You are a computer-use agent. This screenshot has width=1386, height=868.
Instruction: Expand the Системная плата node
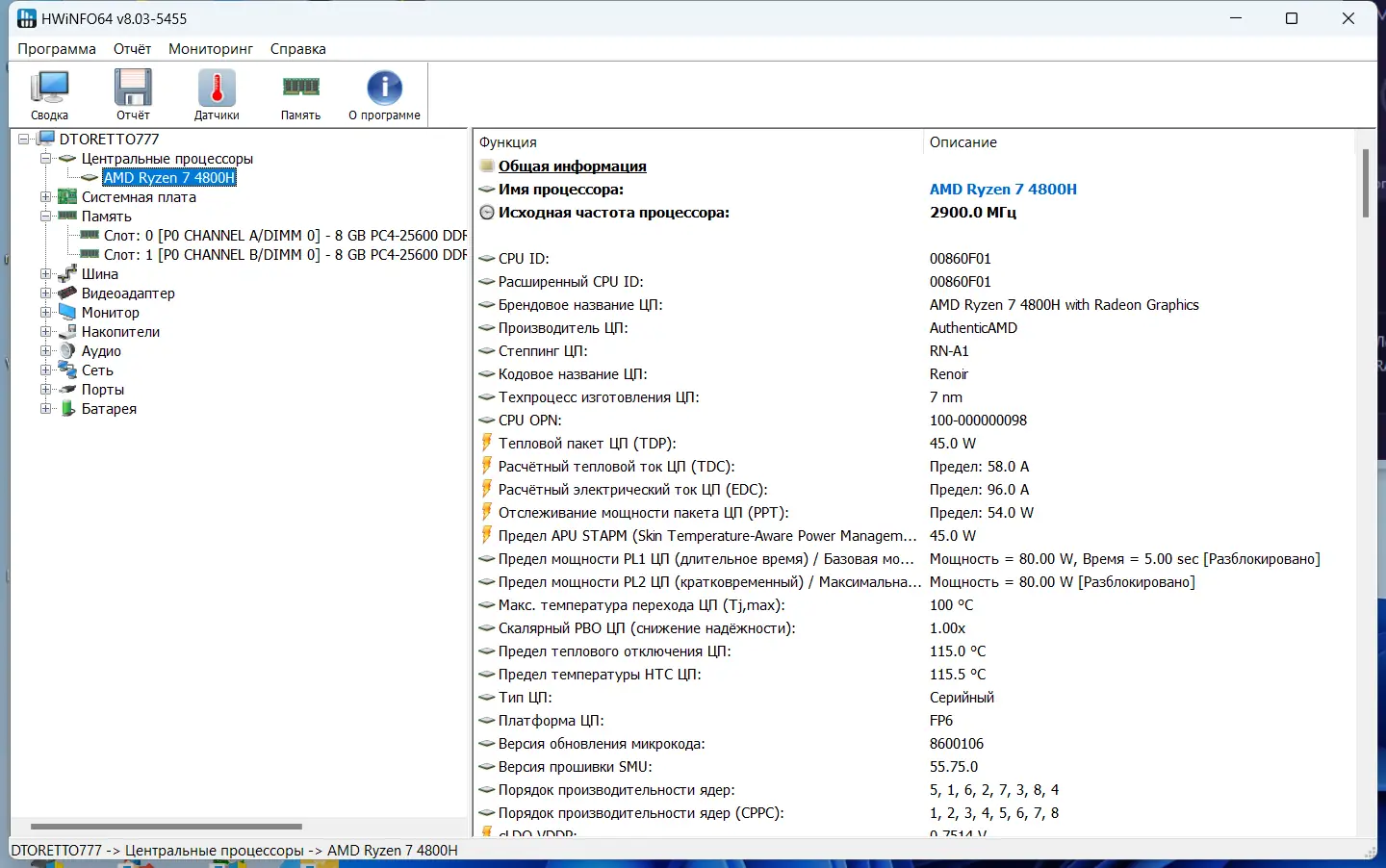45,196
